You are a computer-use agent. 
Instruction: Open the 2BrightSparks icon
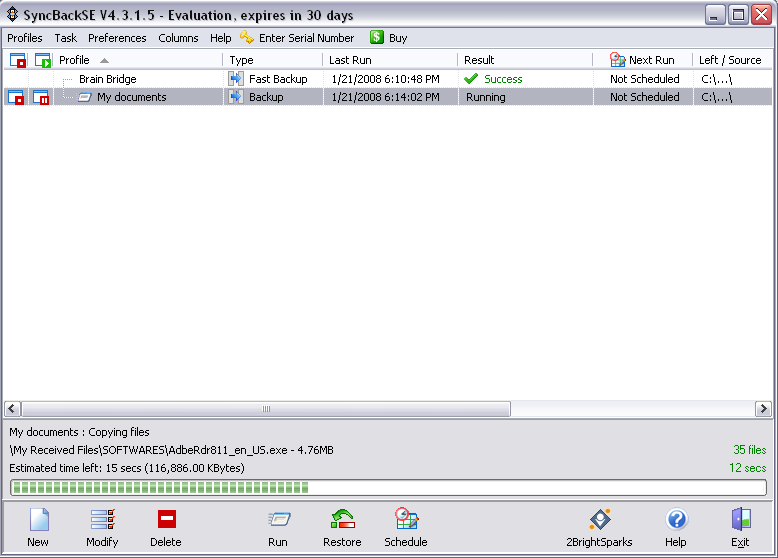600,519
